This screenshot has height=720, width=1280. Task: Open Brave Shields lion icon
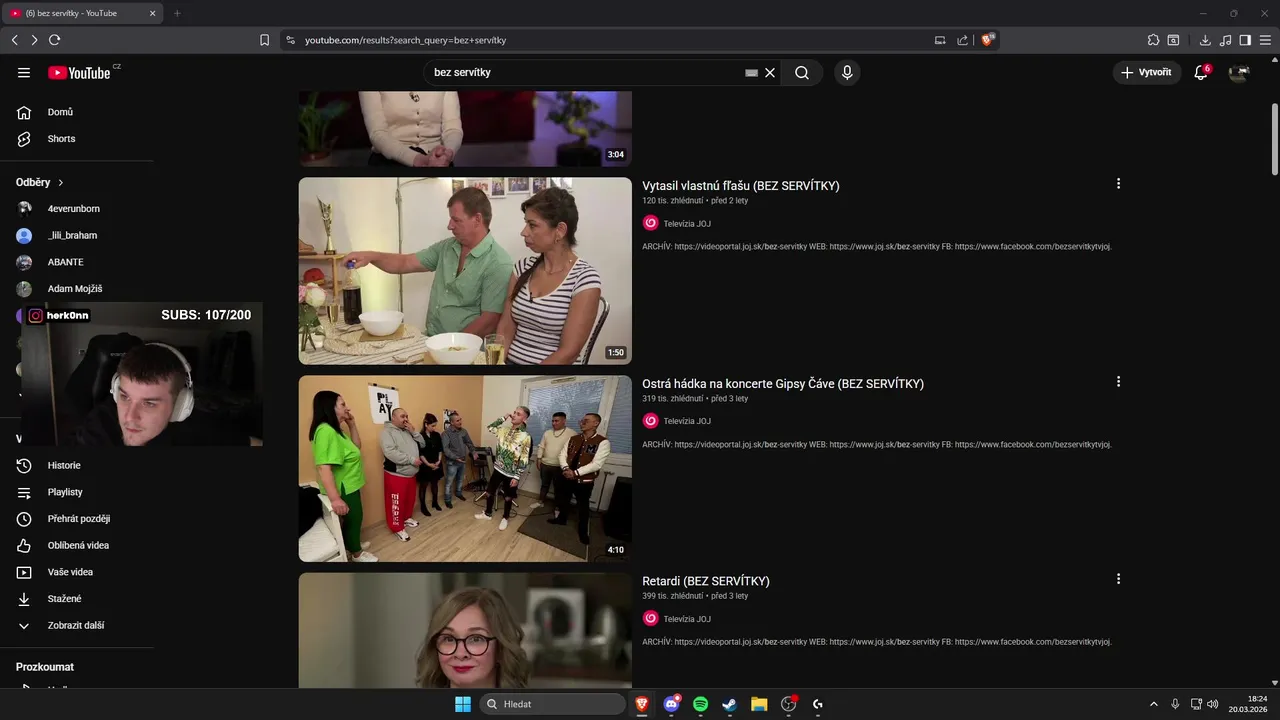click(988, 40)
